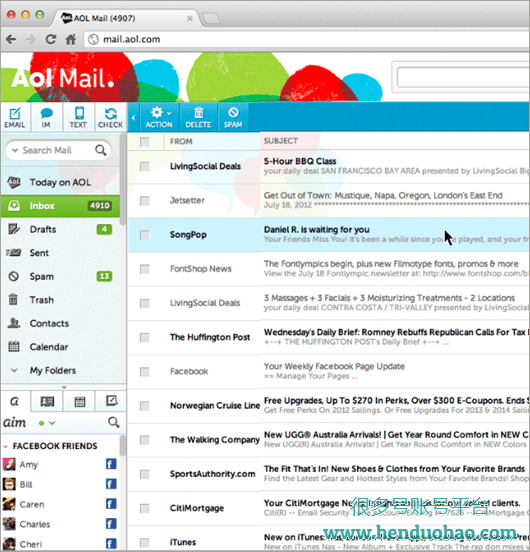Click the AIM buddy search icon
Image resolution: width=530 pixels, height=552 pixels.
113,422
